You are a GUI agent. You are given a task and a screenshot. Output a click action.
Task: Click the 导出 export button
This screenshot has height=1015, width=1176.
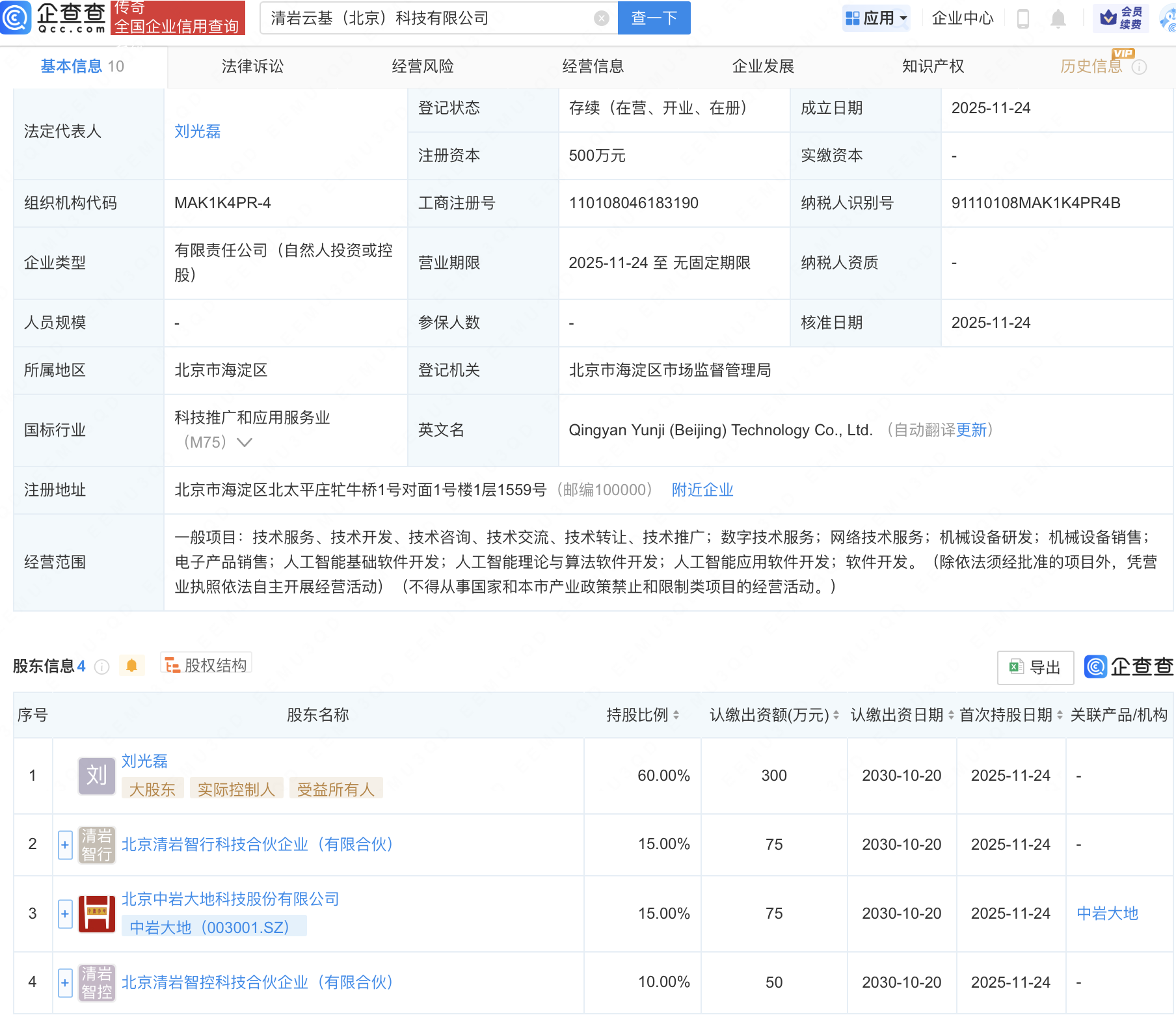point(1035,667)
